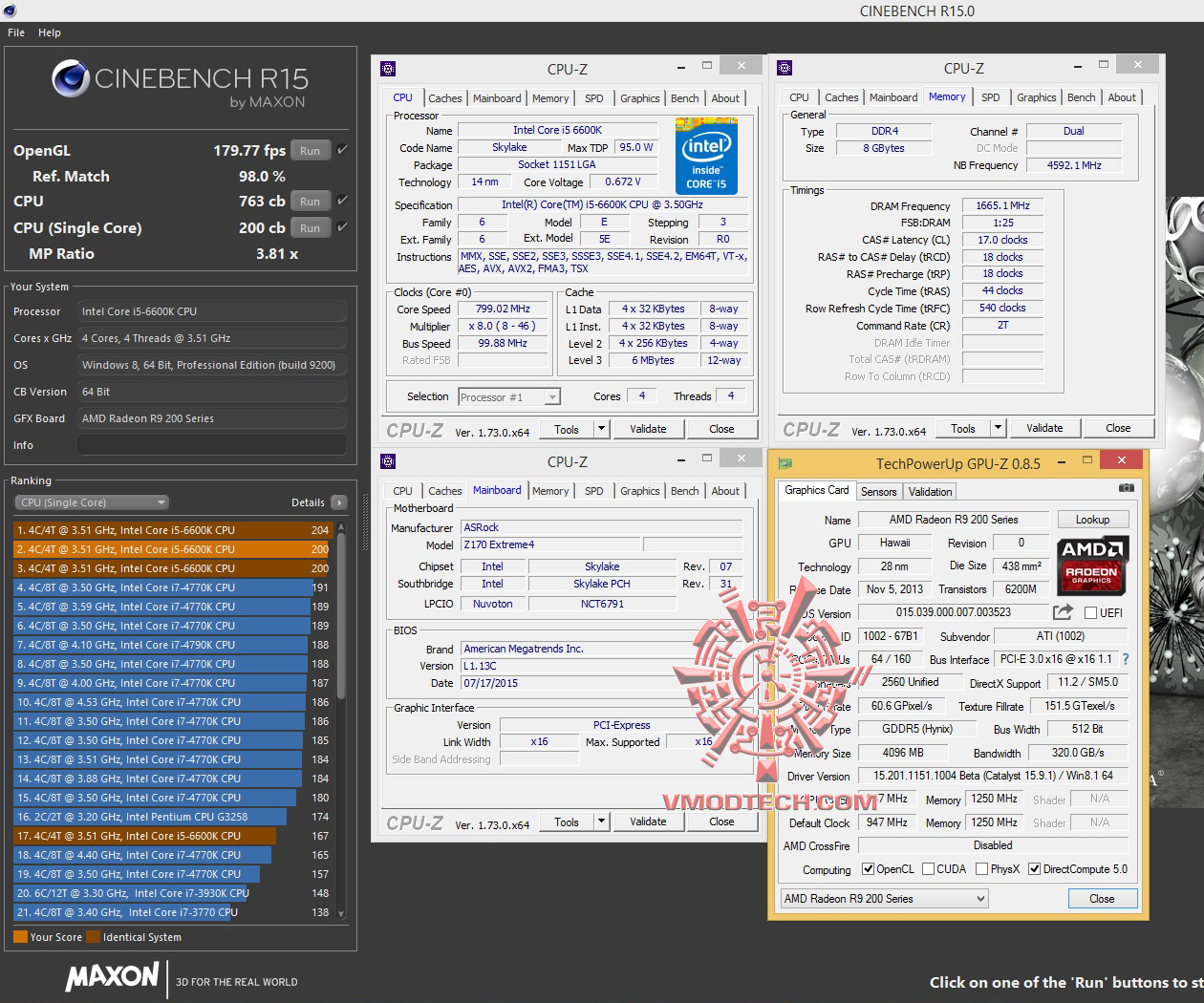Click the DRAM Frequency 1665.1 MHz value

click(x=1002, y=205)
